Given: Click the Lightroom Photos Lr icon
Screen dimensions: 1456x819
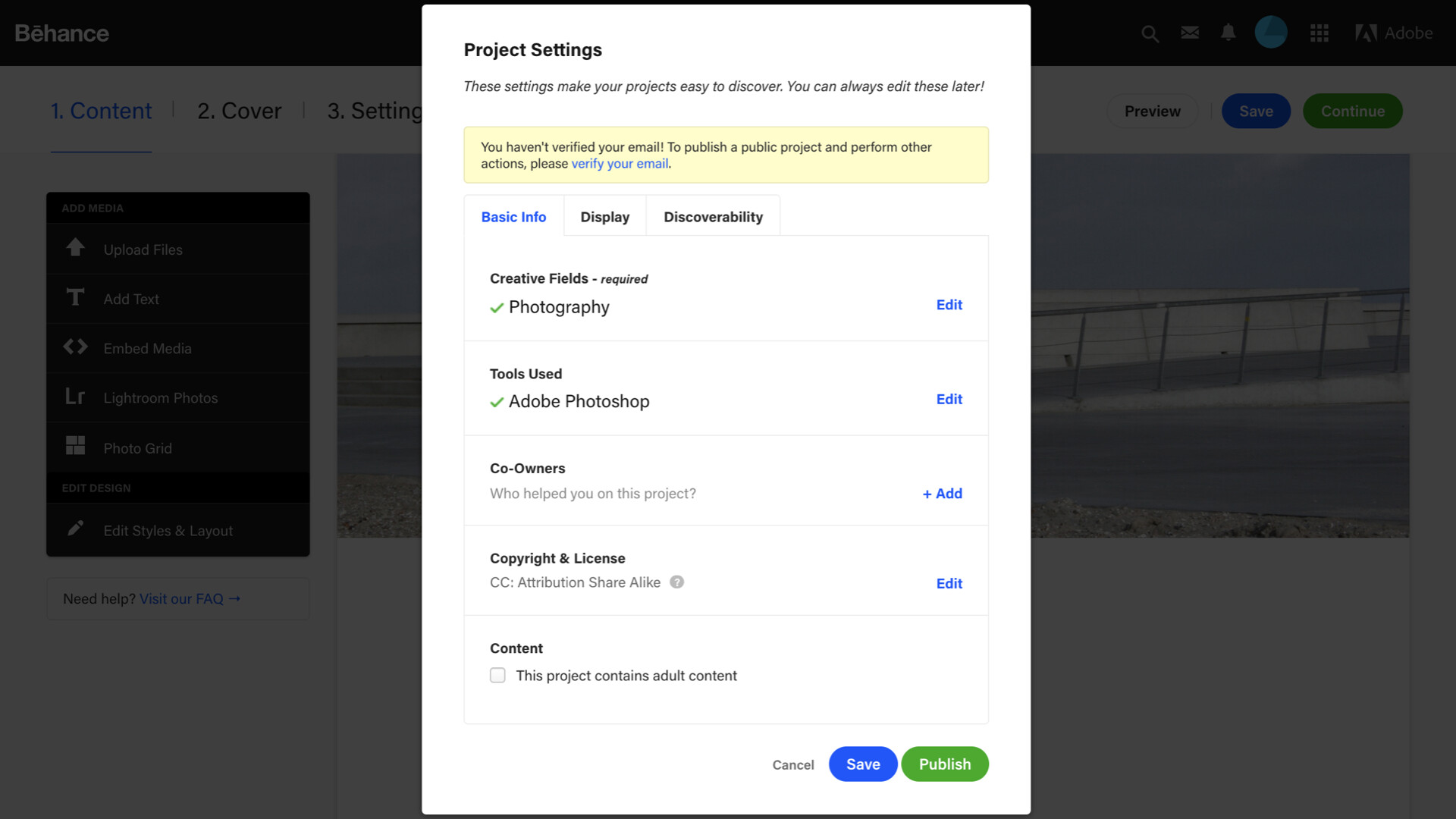Looking at the screenshot, I should 75,397.
